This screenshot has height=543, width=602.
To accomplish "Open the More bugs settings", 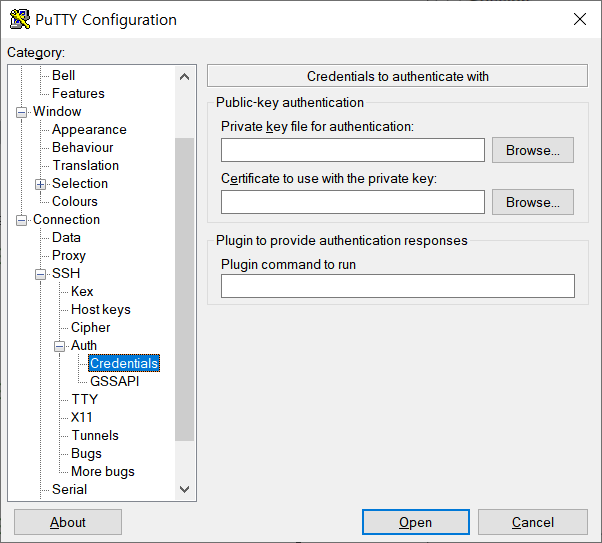I will pyautogui.click(x=103, y=472).
